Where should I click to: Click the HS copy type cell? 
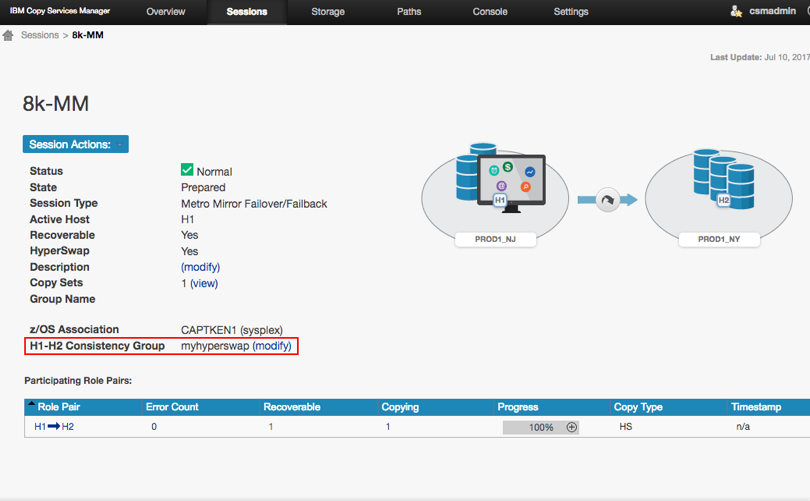(x=626, y=427)
